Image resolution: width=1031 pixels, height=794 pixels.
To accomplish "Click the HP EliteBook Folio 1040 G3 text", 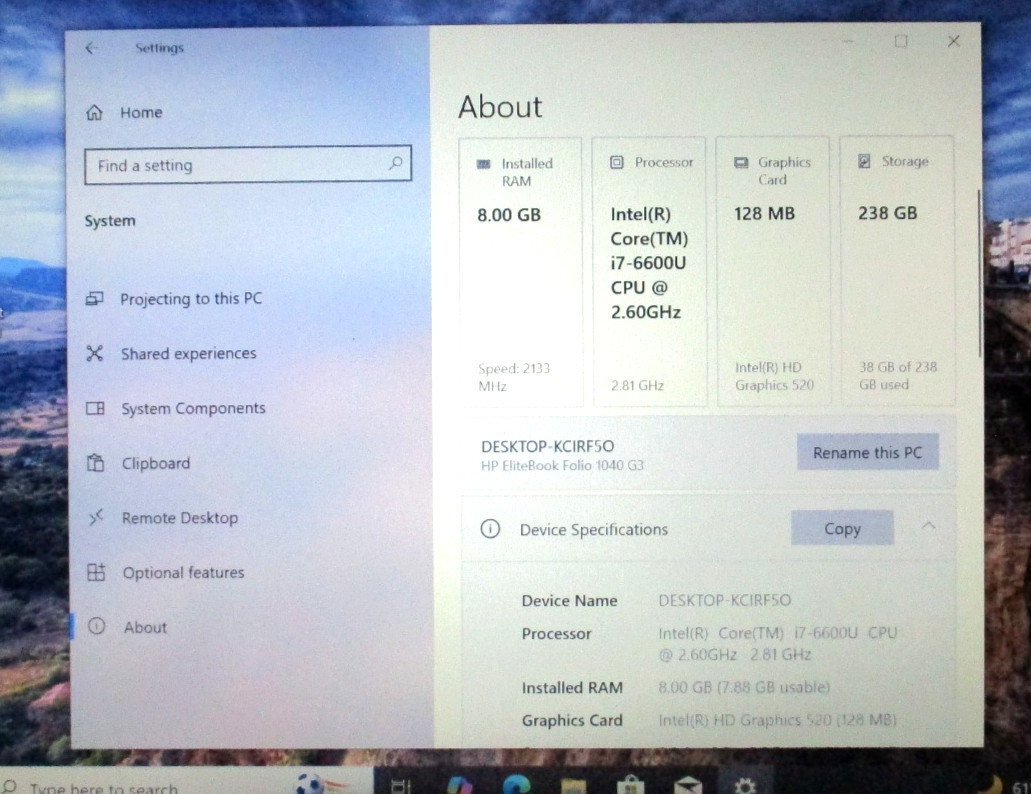I will click(x=562, y=465).
